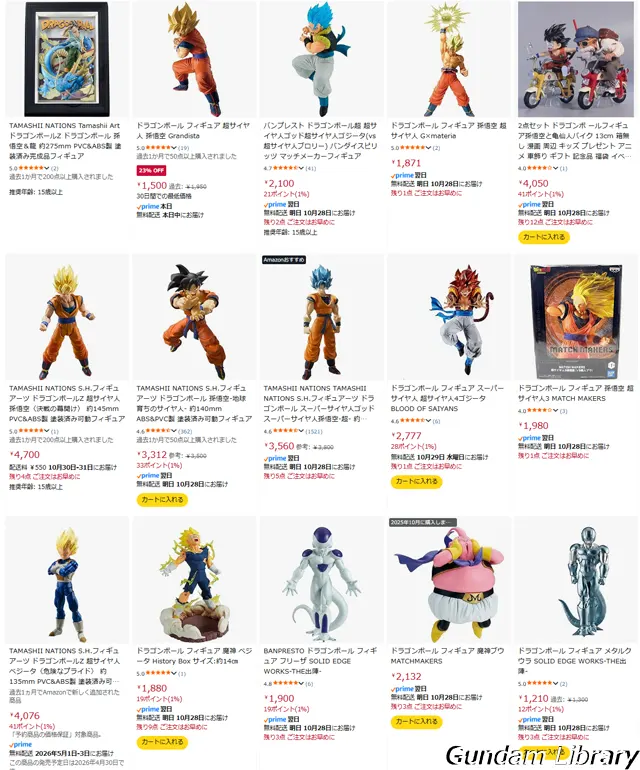Open the Tamashii Art Dragon Ball framed figure thumbnail

[x=67, y=59]
